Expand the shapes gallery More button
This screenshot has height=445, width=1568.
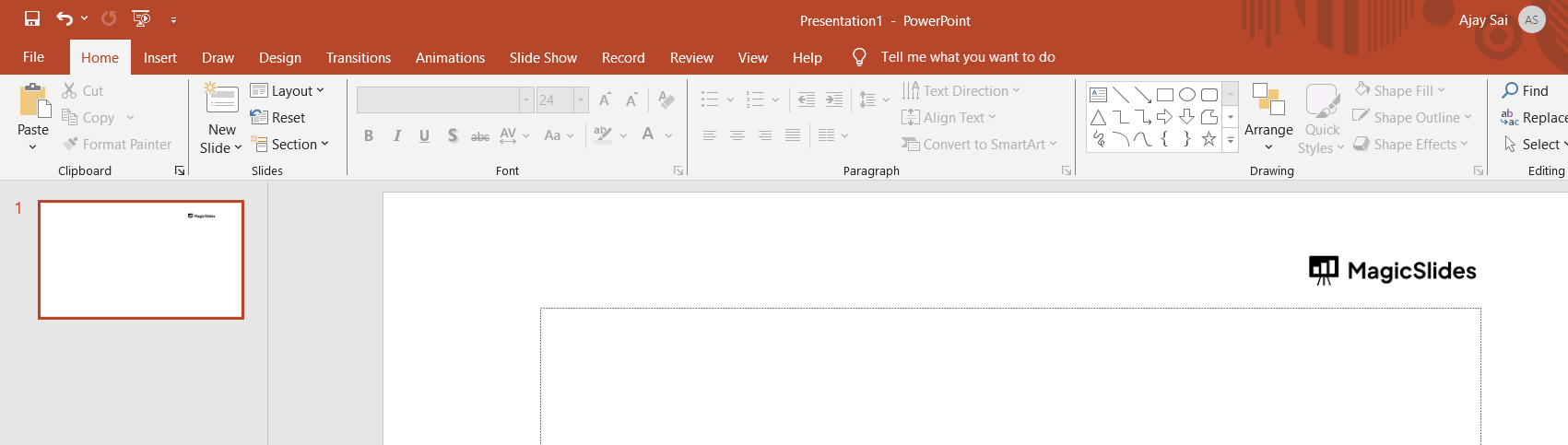click(x=1231, y=140)
